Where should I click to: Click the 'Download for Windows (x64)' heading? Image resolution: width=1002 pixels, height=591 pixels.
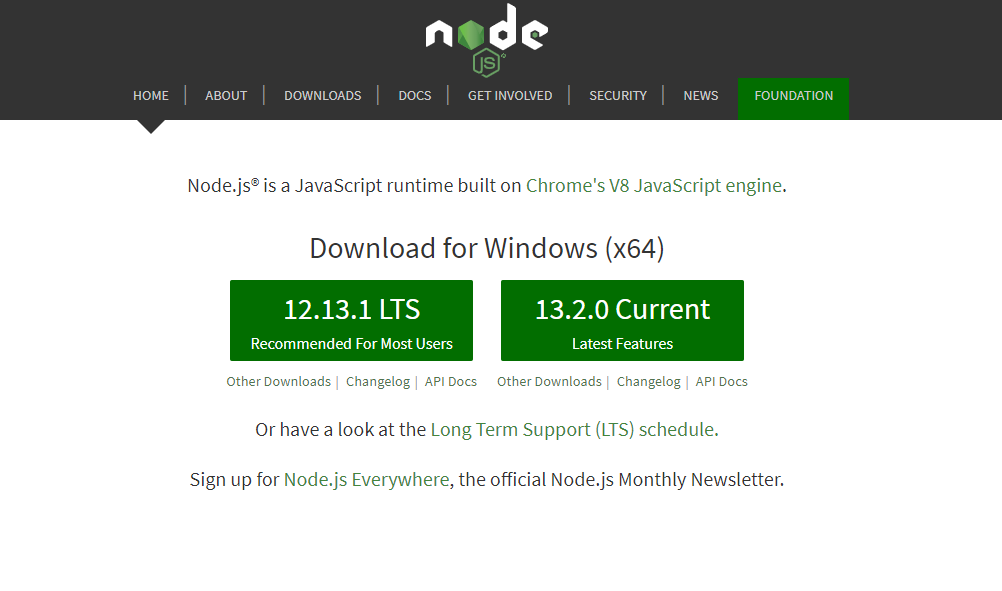[487, 248]
